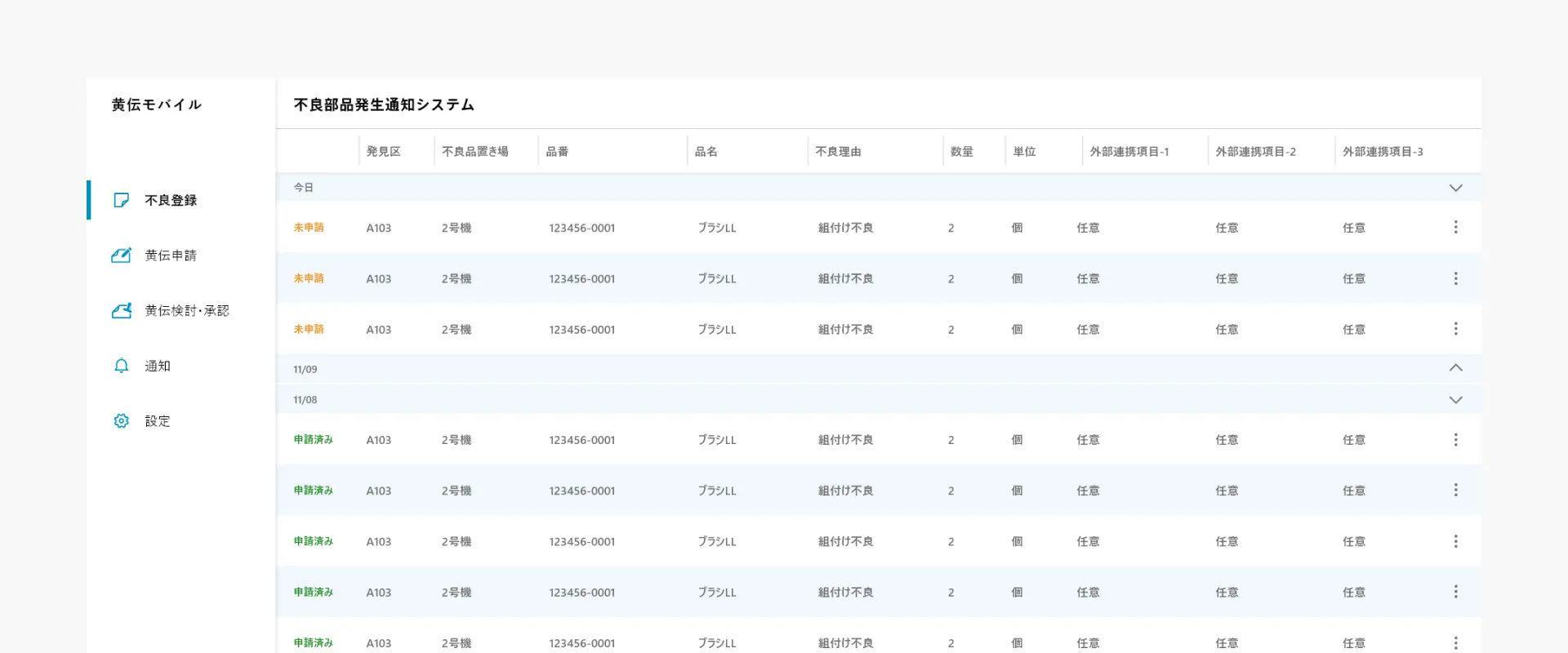Viewport: 1568px width, 653px height.
Task: Open the three-dot menu on first 申請済み row
Action: (1455, 440)
